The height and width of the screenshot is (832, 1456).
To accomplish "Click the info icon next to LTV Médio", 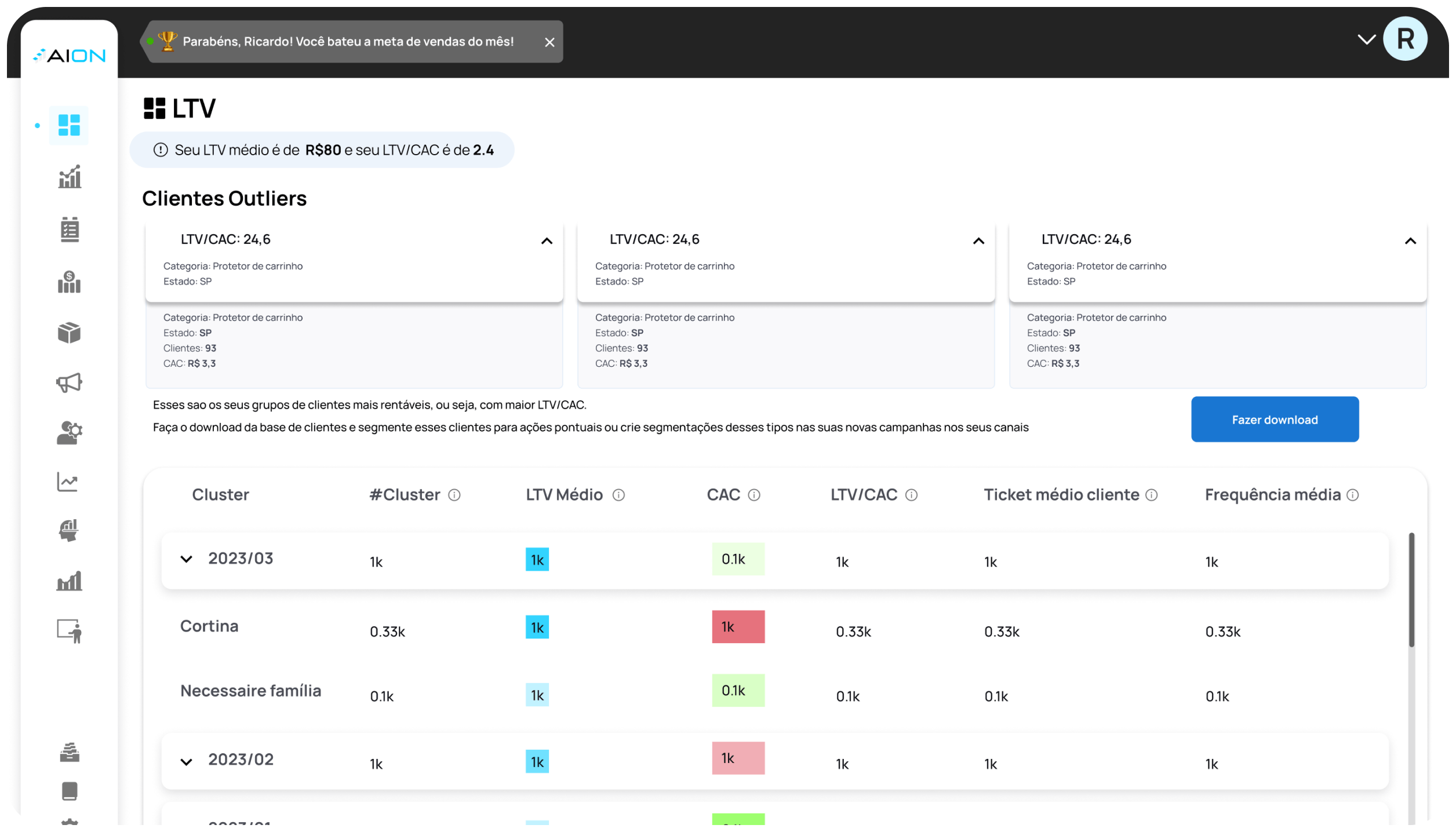I will 618,495.
